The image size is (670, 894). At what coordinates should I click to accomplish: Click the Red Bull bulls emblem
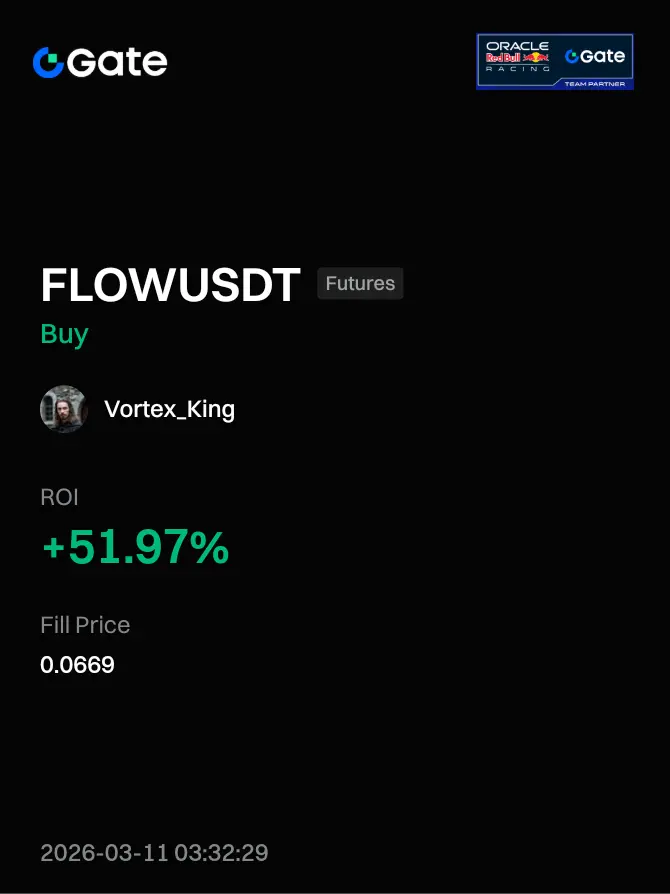click(536, 58)
